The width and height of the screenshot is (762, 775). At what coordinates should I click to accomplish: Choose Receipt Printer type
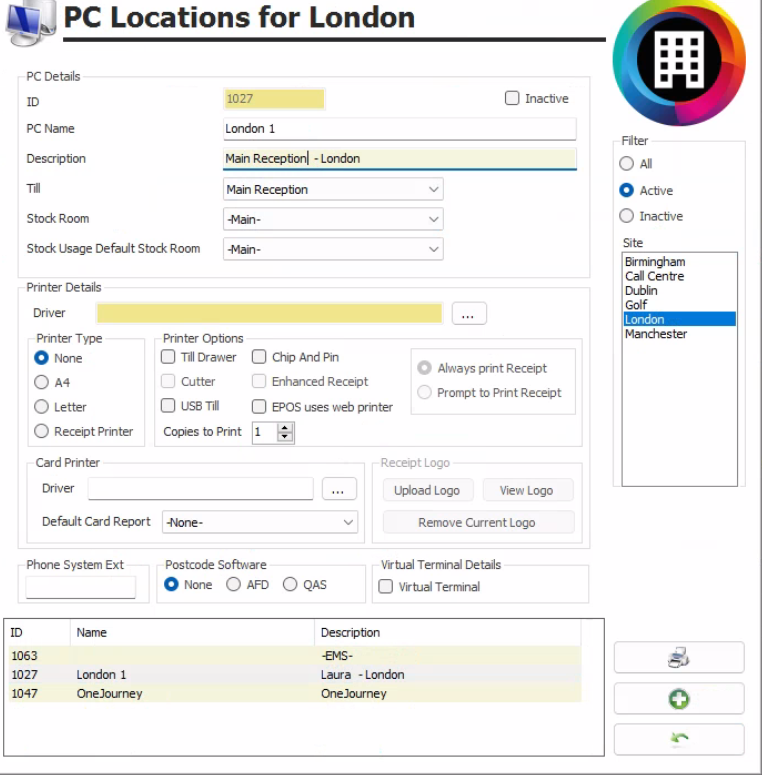click(42, 431)
